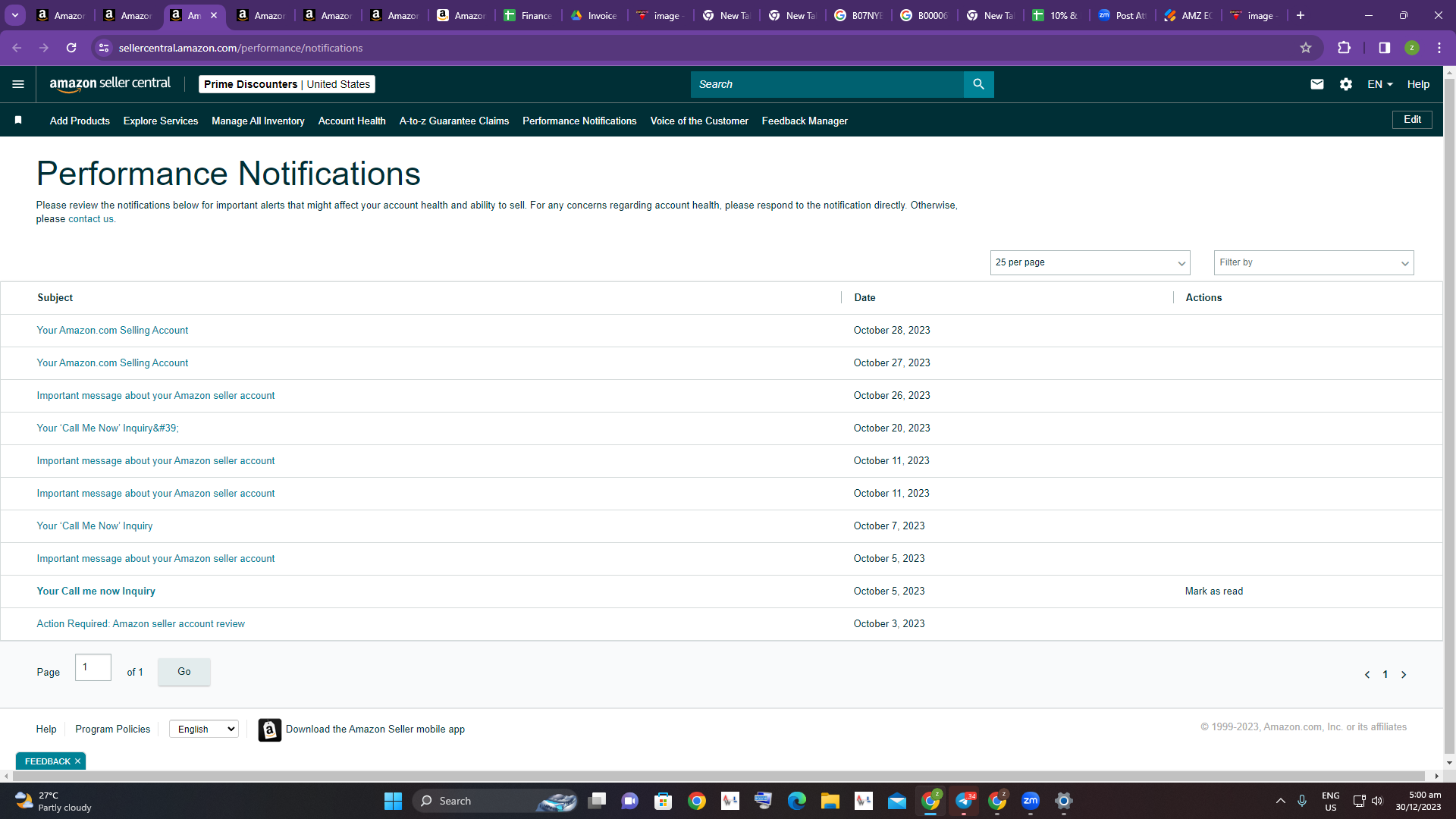Open Feedback Manager menu item
This screenshot has height=819, width=1456.
(x=805, y=121)
